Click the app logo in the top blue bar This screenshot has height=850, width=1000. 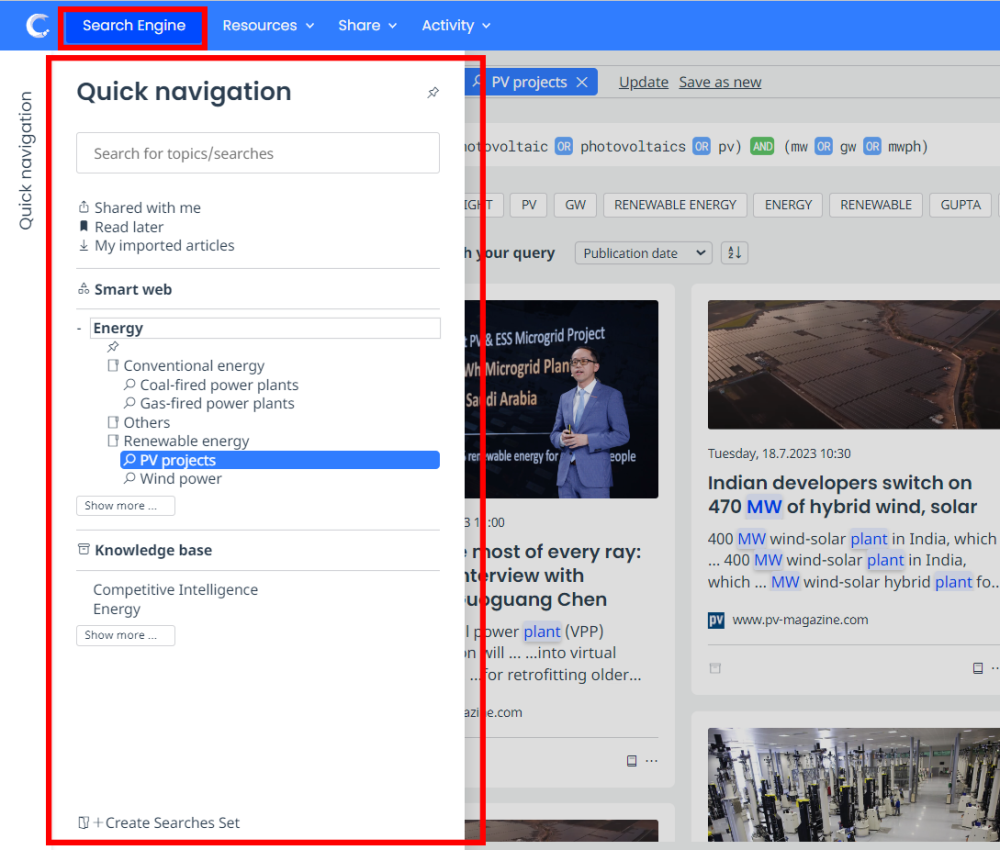(37, 25)
